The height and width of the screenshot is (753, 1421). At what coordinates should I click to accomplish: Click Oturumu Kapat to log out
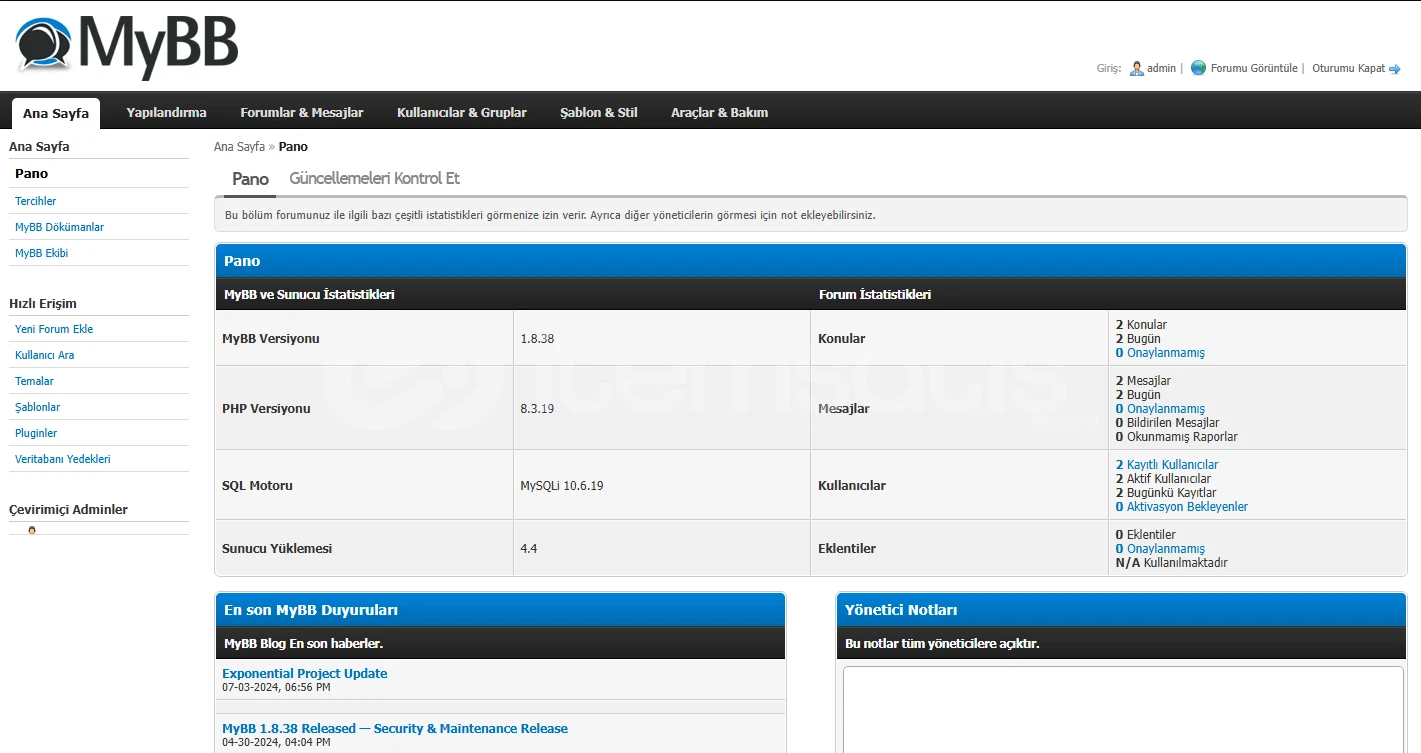1349,69
